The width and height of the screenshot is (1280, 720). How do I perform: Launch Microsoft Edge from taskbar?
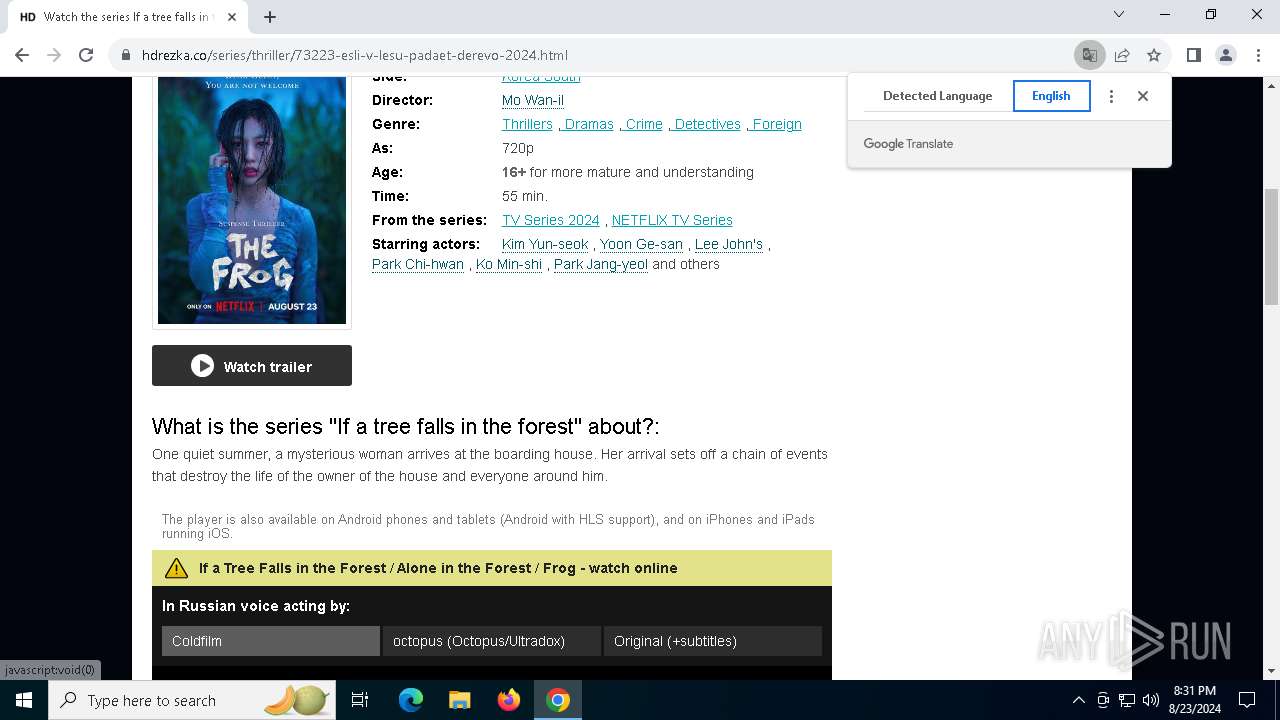(411, 700)
